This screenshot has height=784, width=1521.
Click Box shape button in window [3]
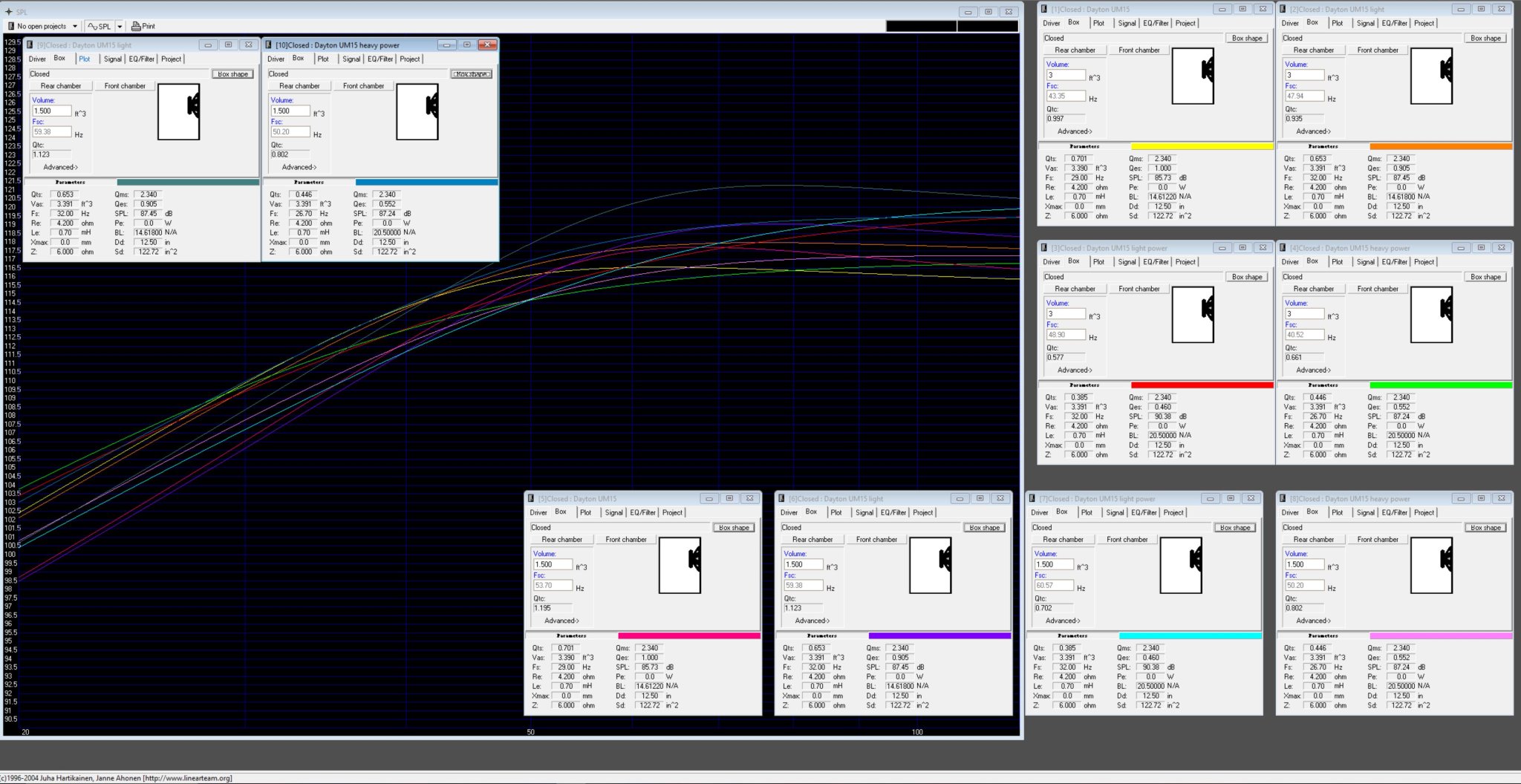1247,277
